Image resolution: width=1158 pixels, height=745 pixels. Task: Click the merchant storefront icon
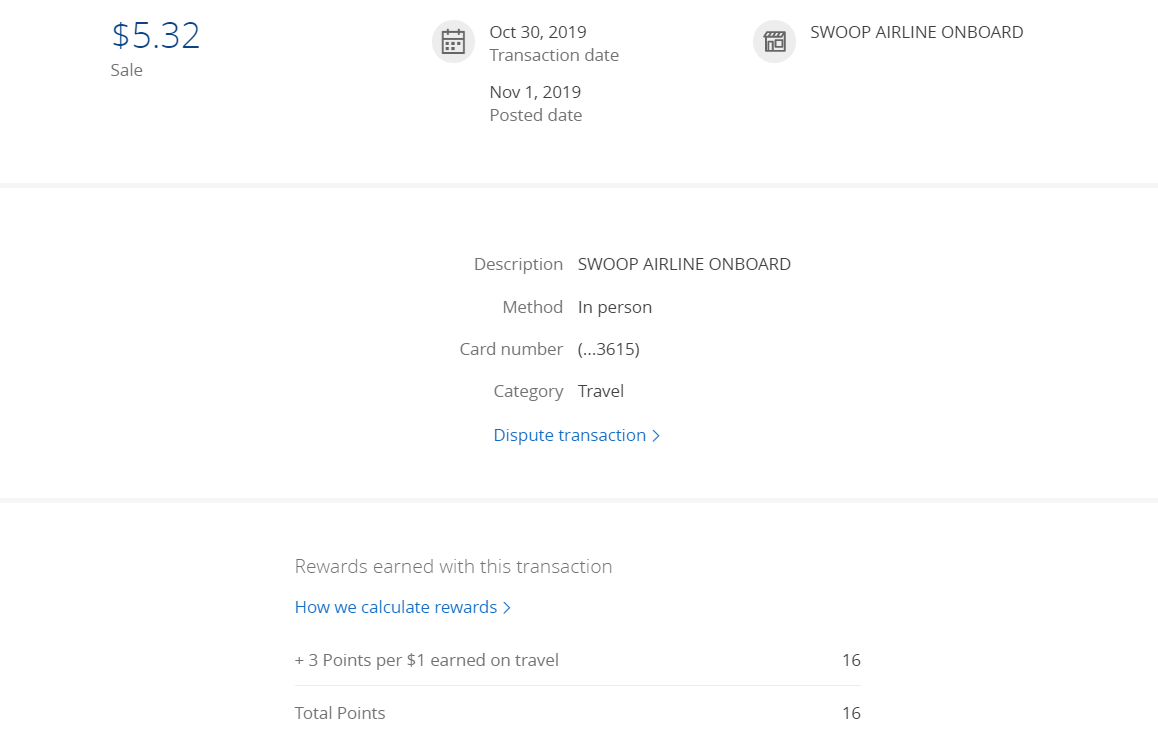click(x=774, y=41)
